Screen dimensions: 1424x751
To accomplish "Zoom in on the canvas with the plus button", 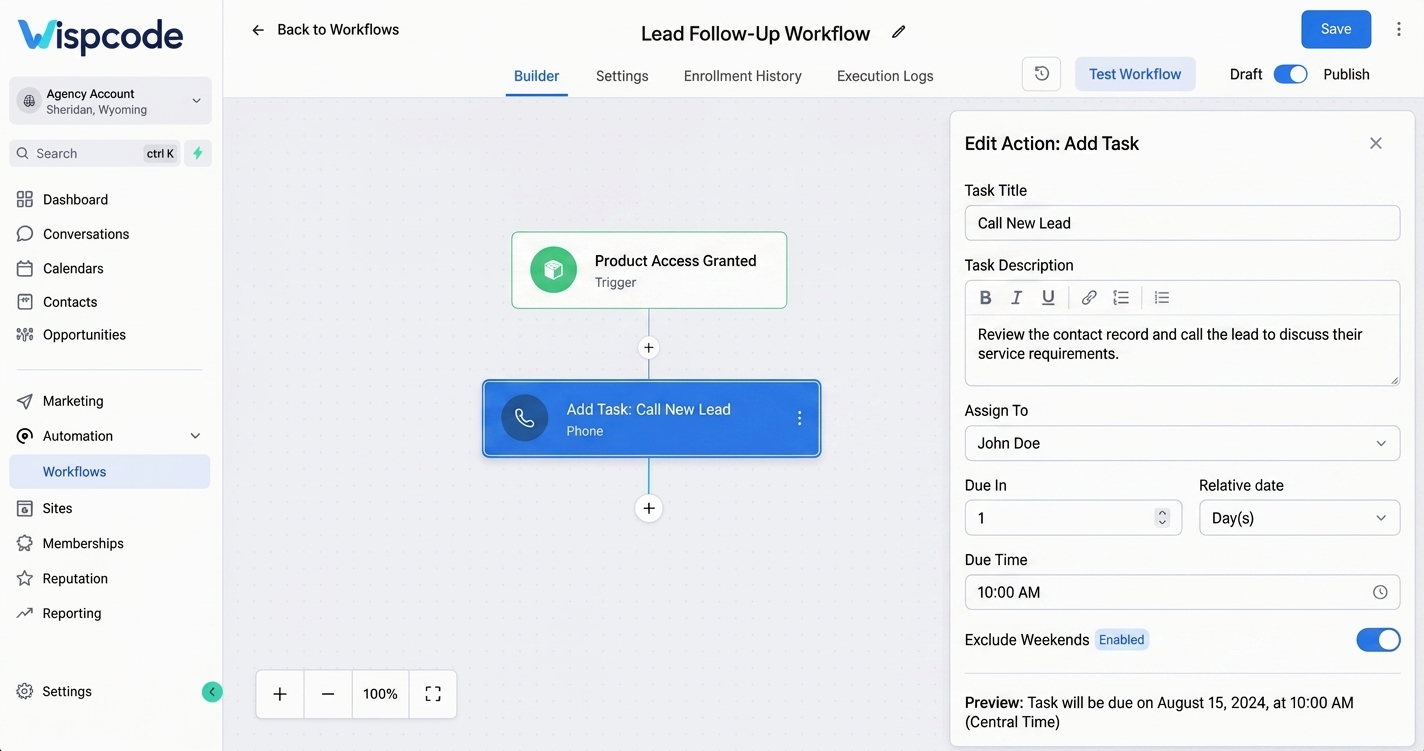I will tap(280, 694).
